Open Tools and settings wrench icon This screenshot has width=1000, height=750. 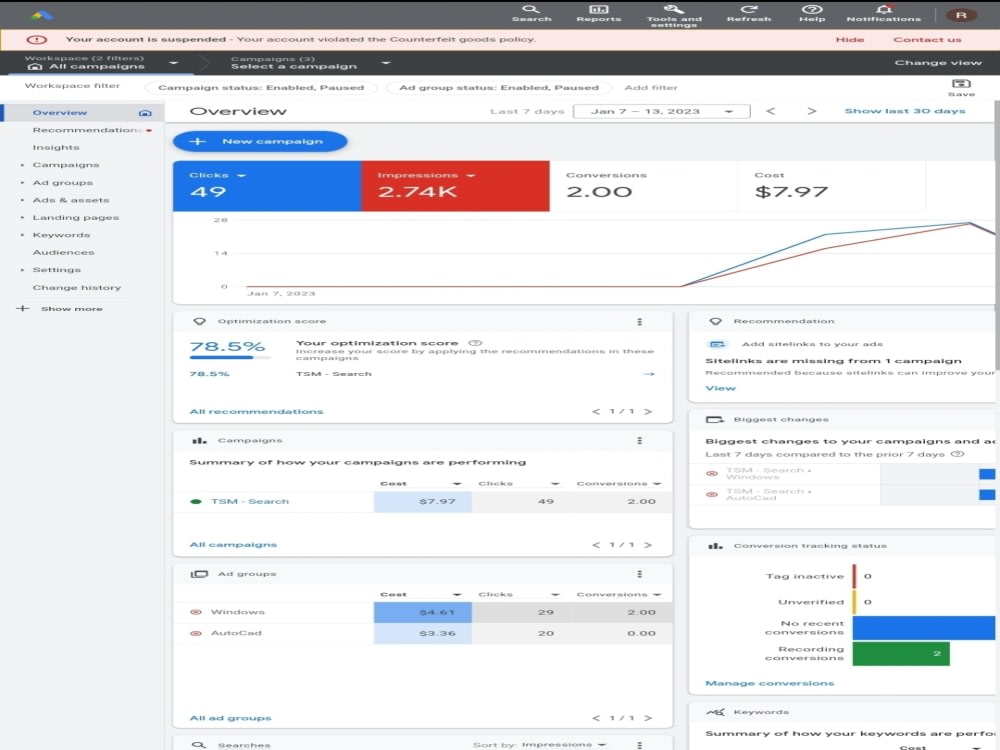(x=674, y=15)
